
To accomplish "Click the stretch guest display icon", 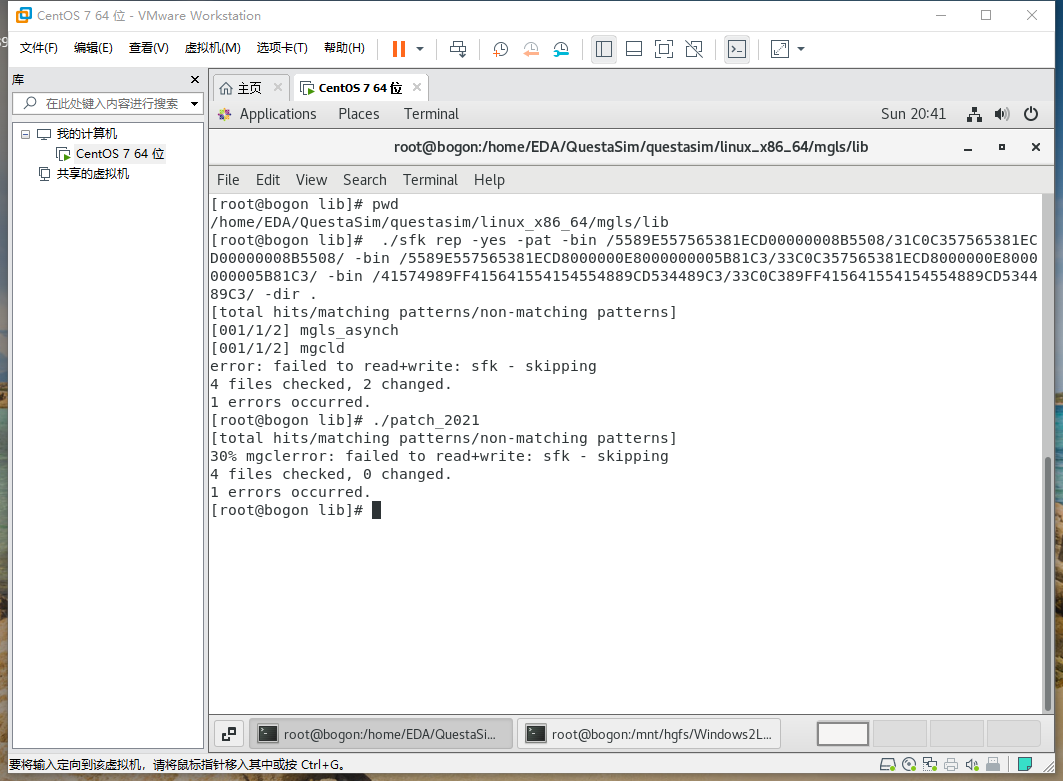I will tap(780, 49).
